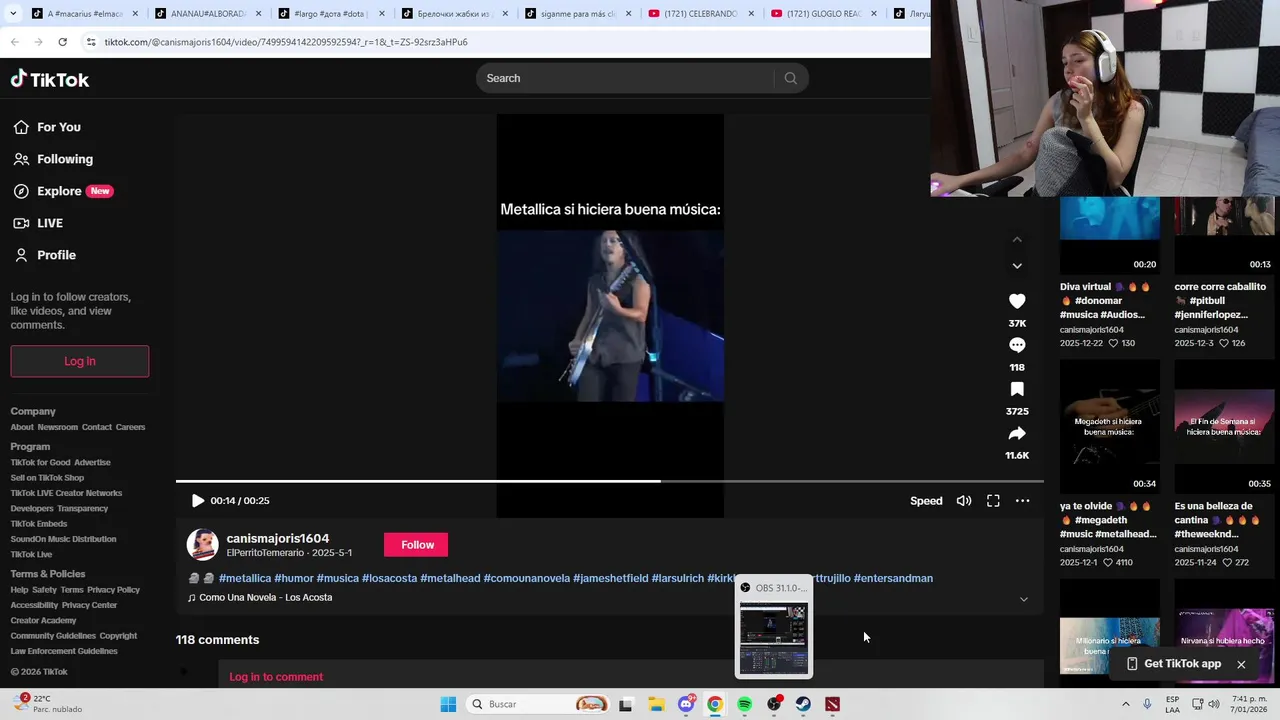This screenshot has height=720, width=1280.
Task: Follow canismajoris1604
Action: coord(417,545)
